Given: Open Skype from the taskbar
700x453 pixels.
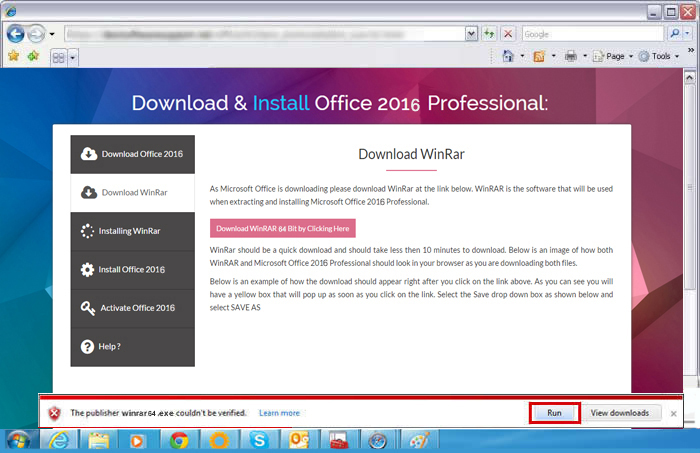Looking at the screenshot, I should click(x=260, y=440).
